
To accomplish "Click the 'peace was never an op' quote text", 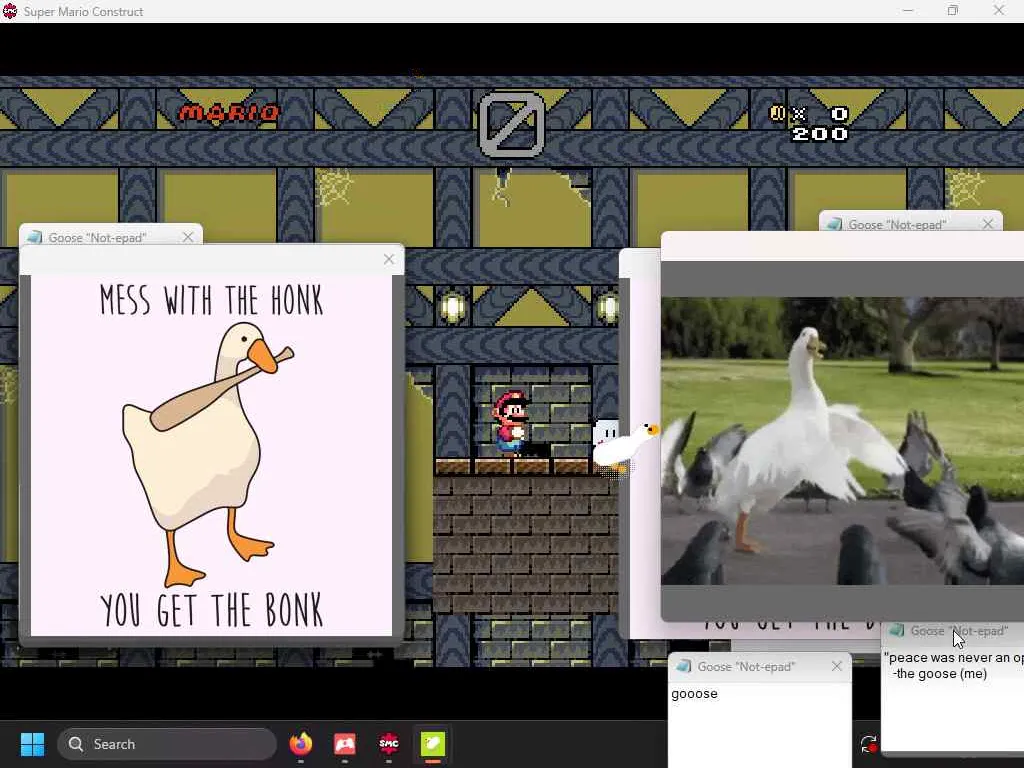I will (x=953, y=658).
